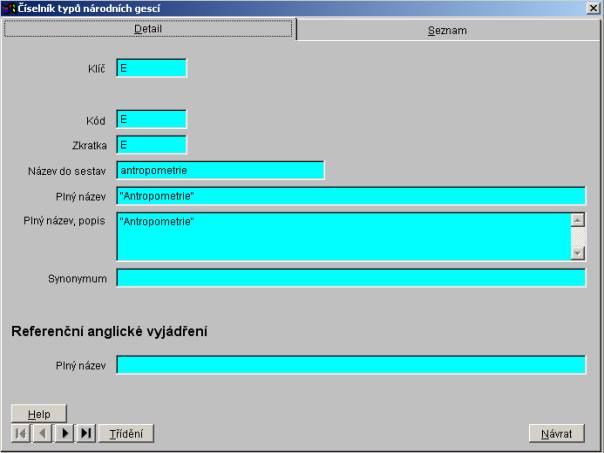Image resolution: width=604 pixels, height=453 pixels.
Task: Jump to the last record
Action: coord(86,433)
